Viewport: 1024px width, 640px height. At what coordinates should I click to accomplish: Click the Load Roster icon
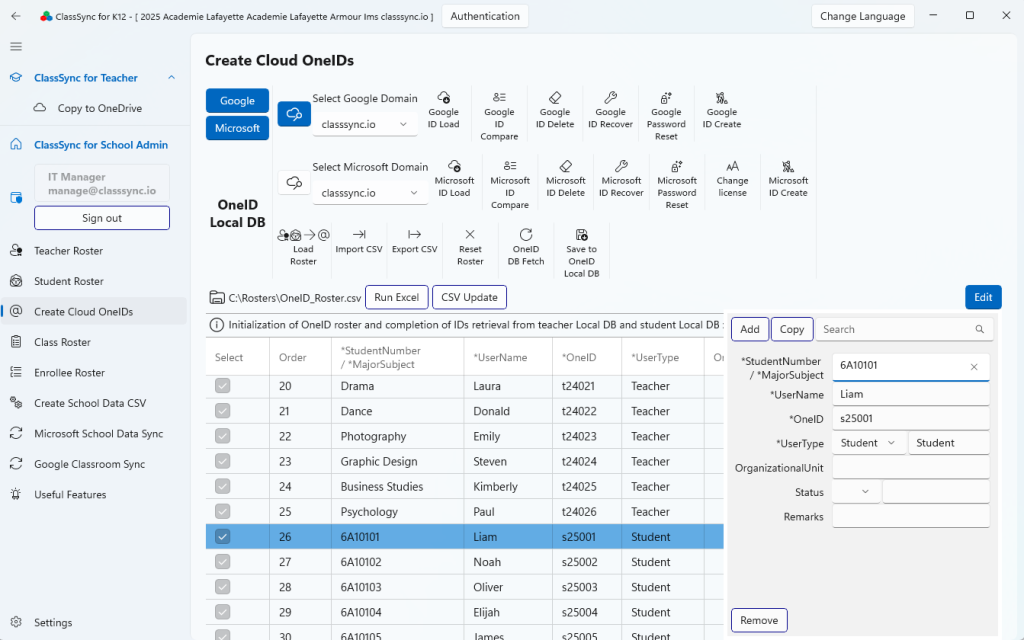303,234
